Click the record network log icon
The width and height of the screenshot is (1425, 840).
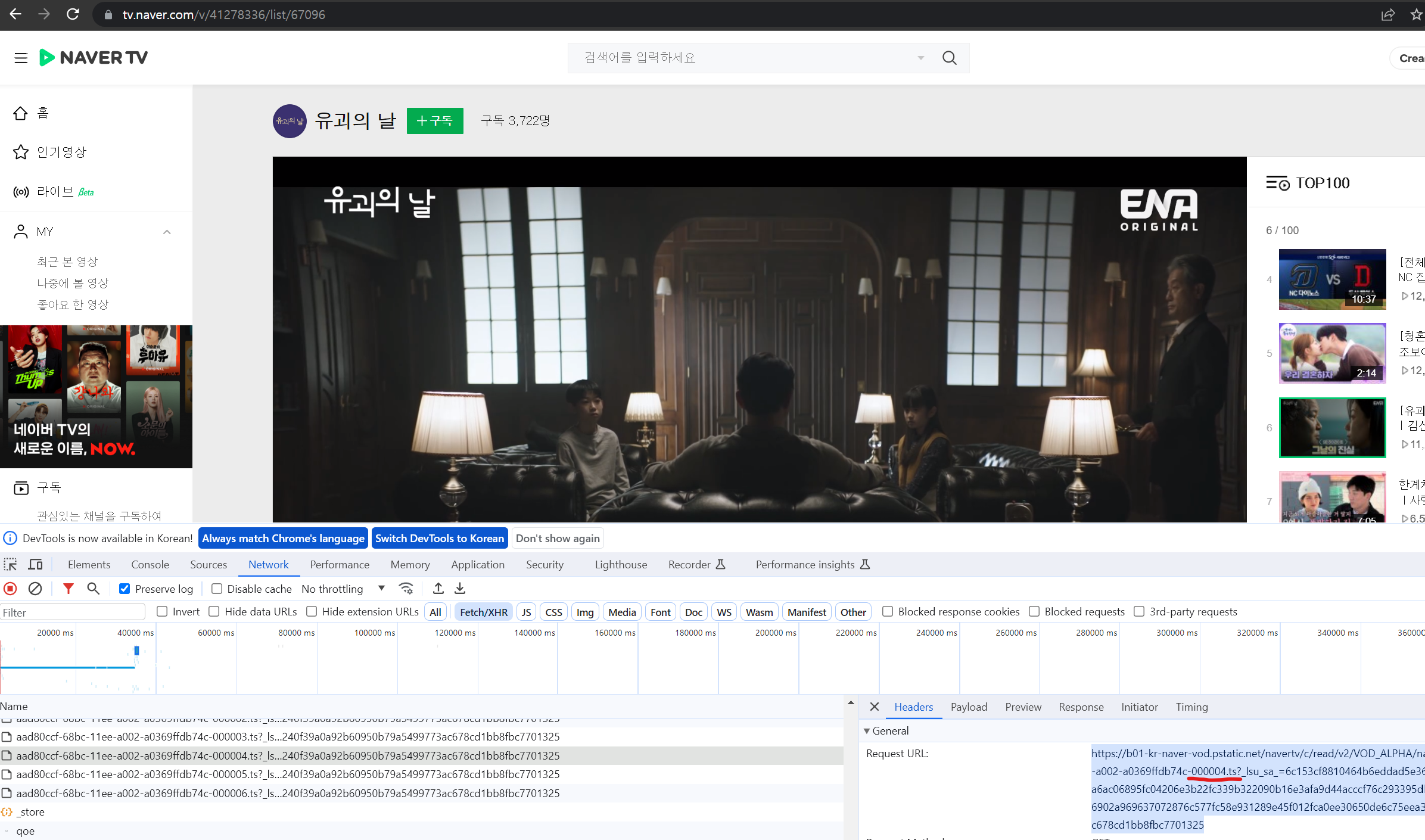[10, 589]
